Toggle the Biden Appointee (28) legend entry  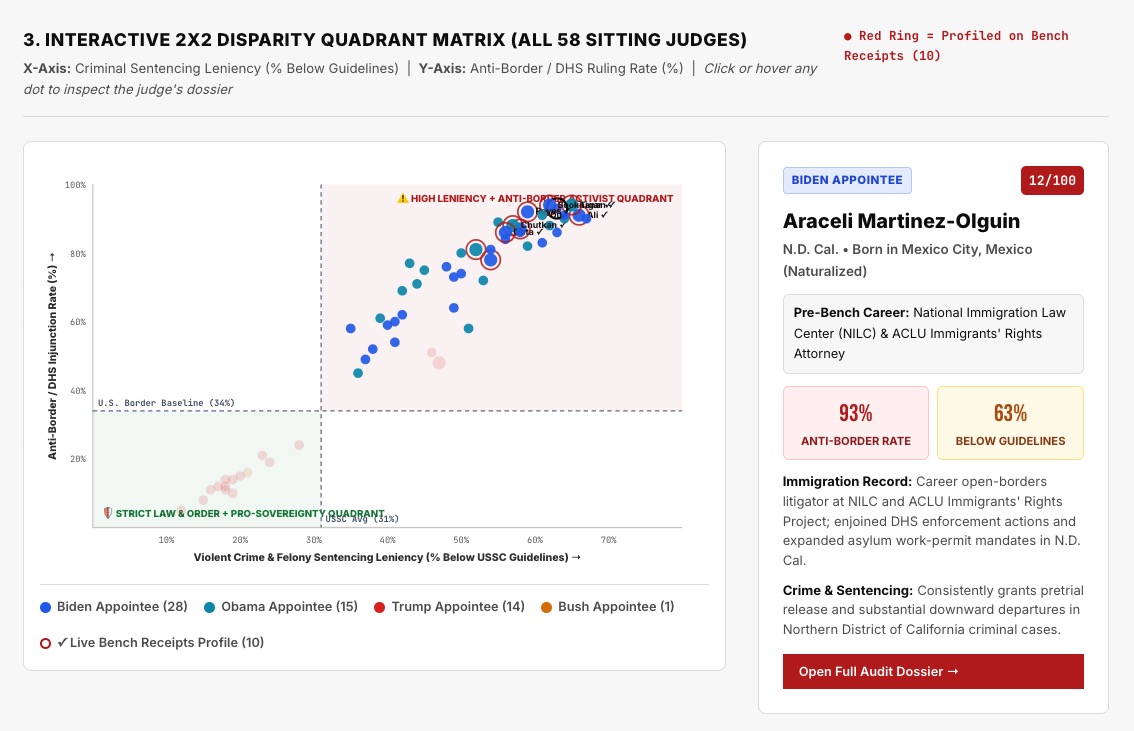(114, 607)
